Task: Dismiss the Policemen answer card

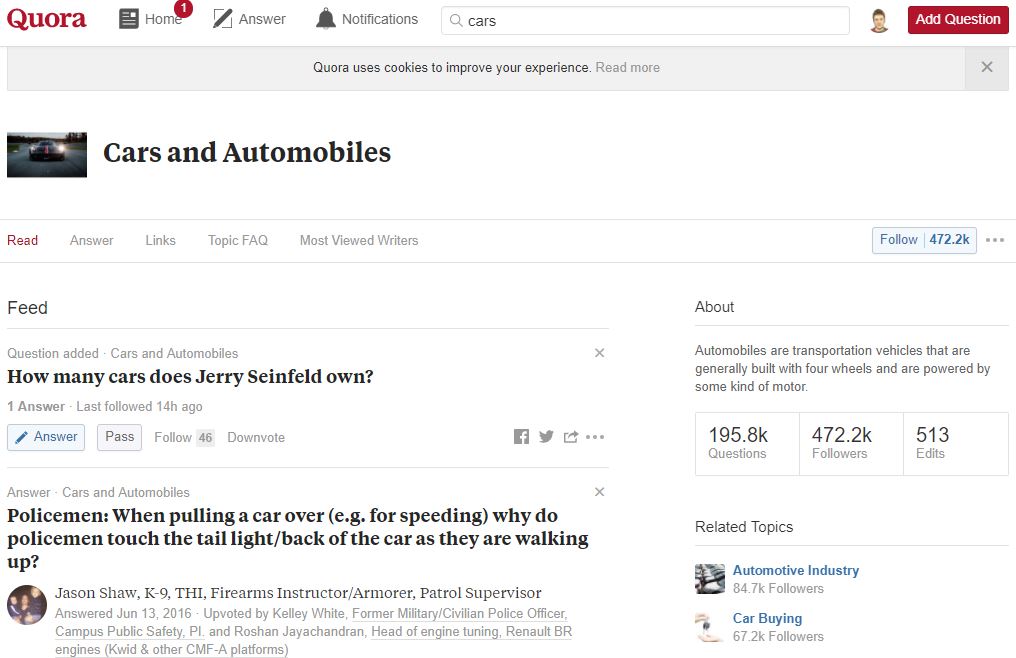Action: click(599, 491)
